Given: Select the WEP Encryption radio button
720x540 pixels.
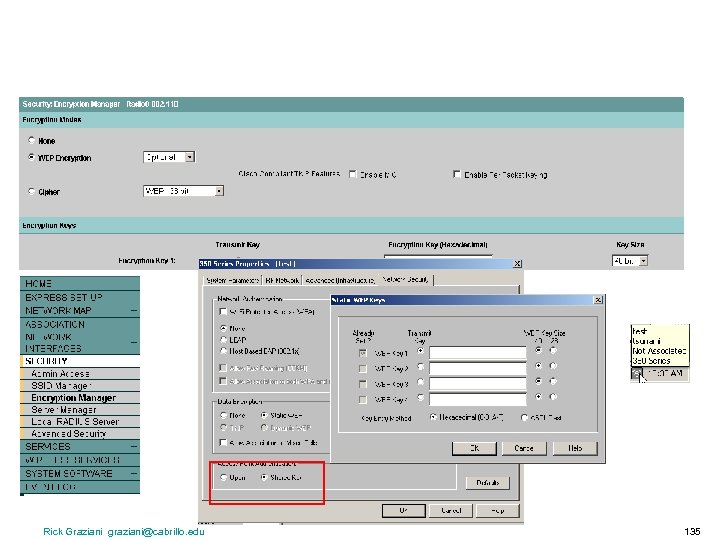Looking at the screenshot, I should pyautogui.click(x=31, y=157).
